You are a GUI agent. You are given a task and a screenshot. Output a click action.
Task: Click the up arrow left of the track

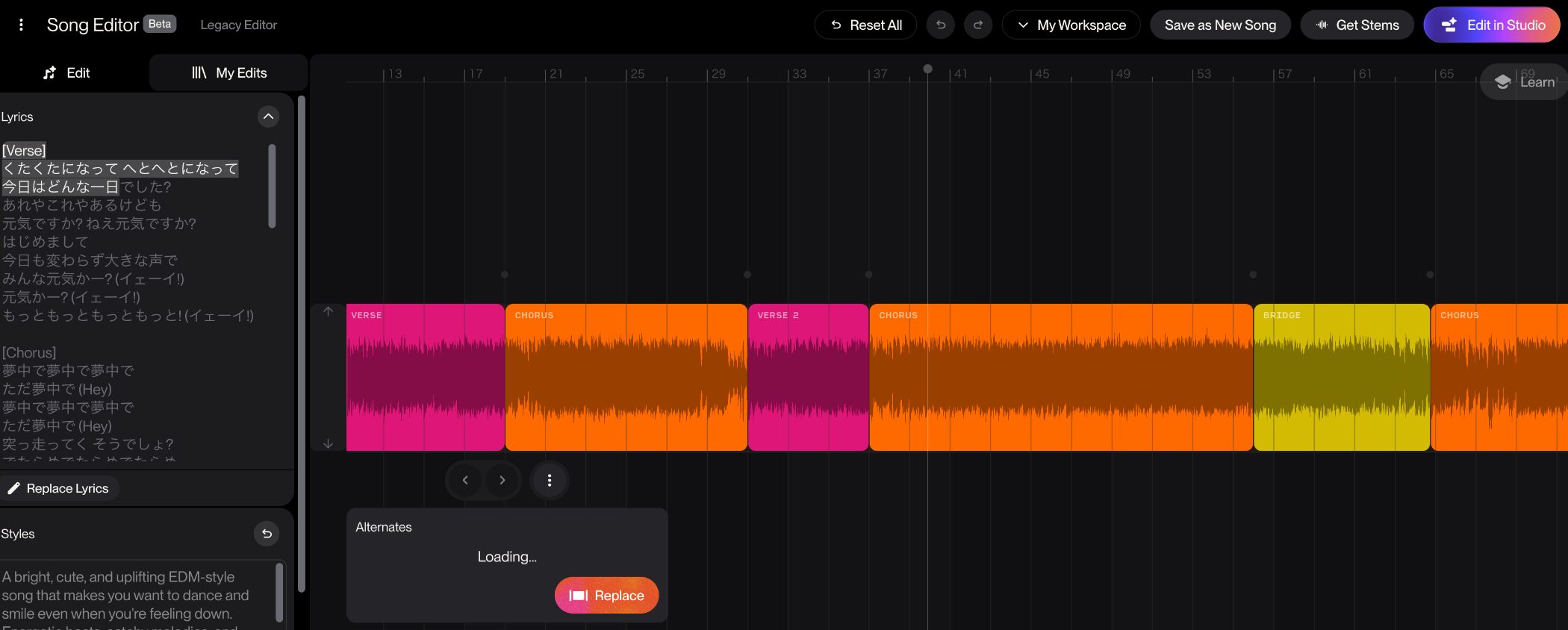(x=328, y=311)
